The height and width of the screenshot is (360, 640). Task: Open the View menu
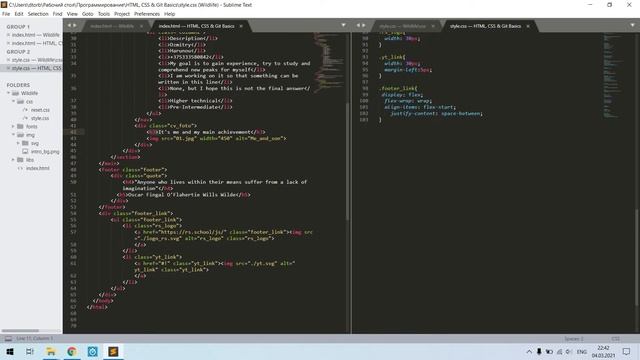(x=72, y=14)
